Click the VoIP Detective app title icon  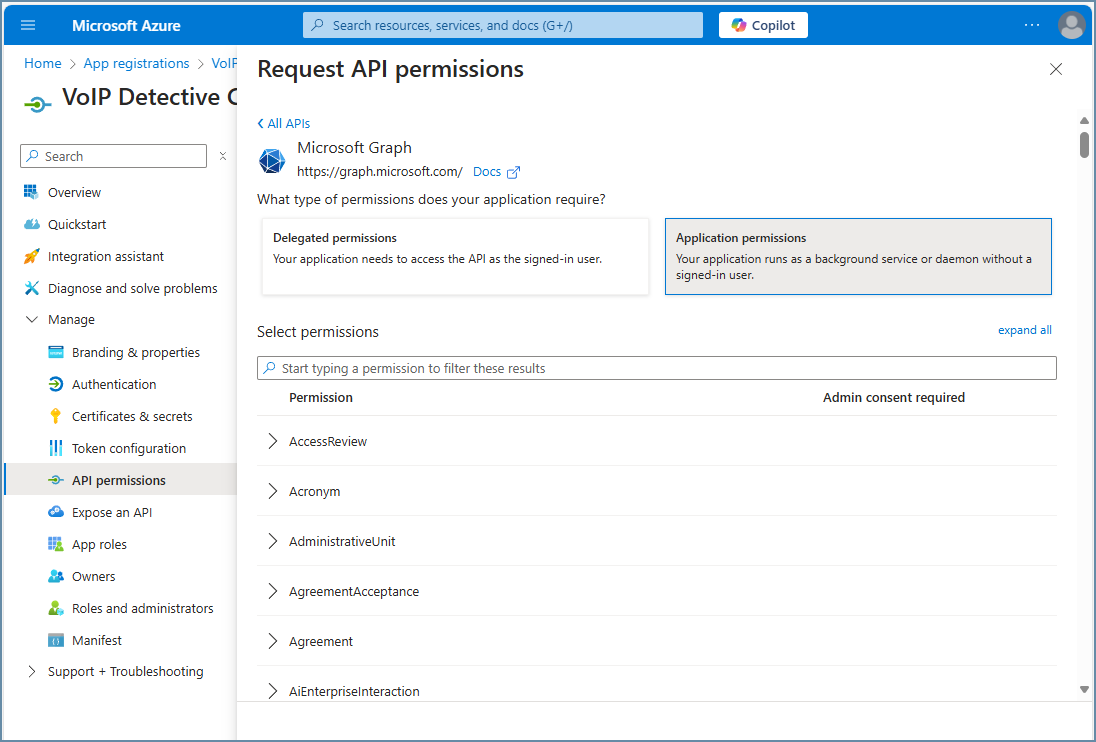(38, 105)
